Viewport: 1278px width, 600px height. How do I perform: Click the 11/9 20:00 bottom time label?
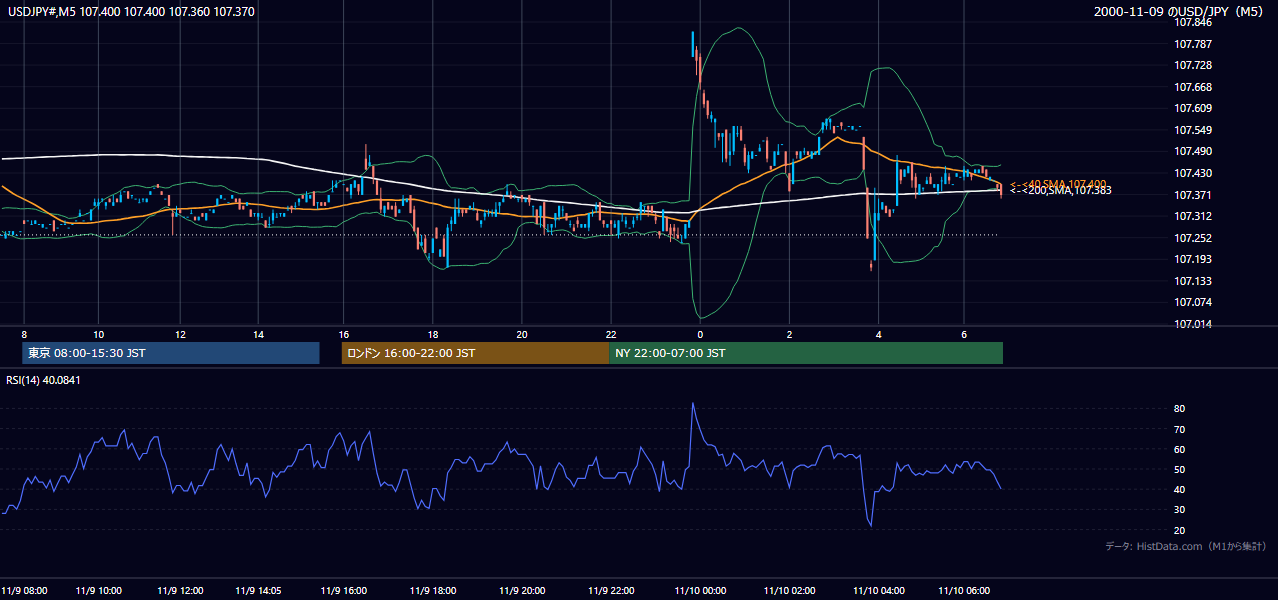522,591
